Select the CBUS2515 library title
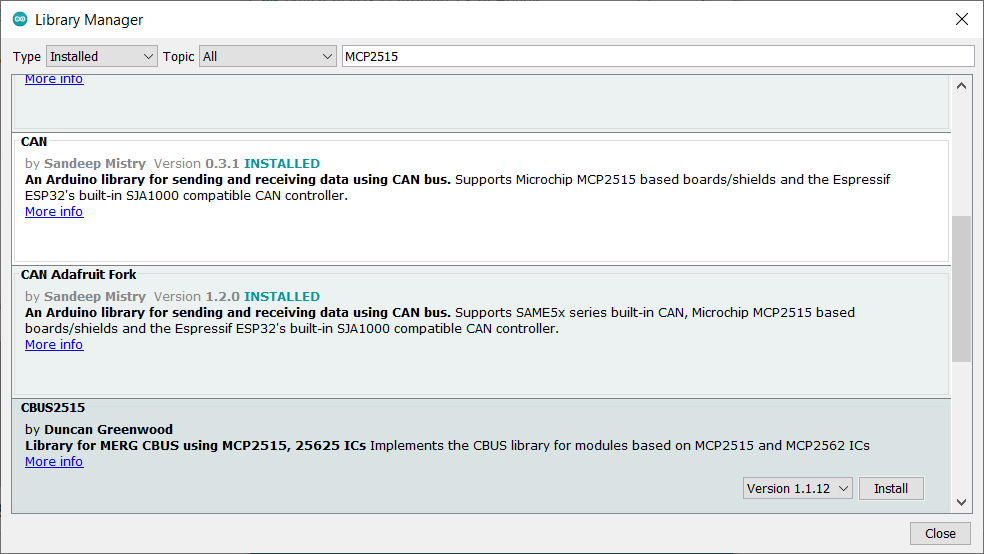The image size is (984, 554). (x=53, y=408)
